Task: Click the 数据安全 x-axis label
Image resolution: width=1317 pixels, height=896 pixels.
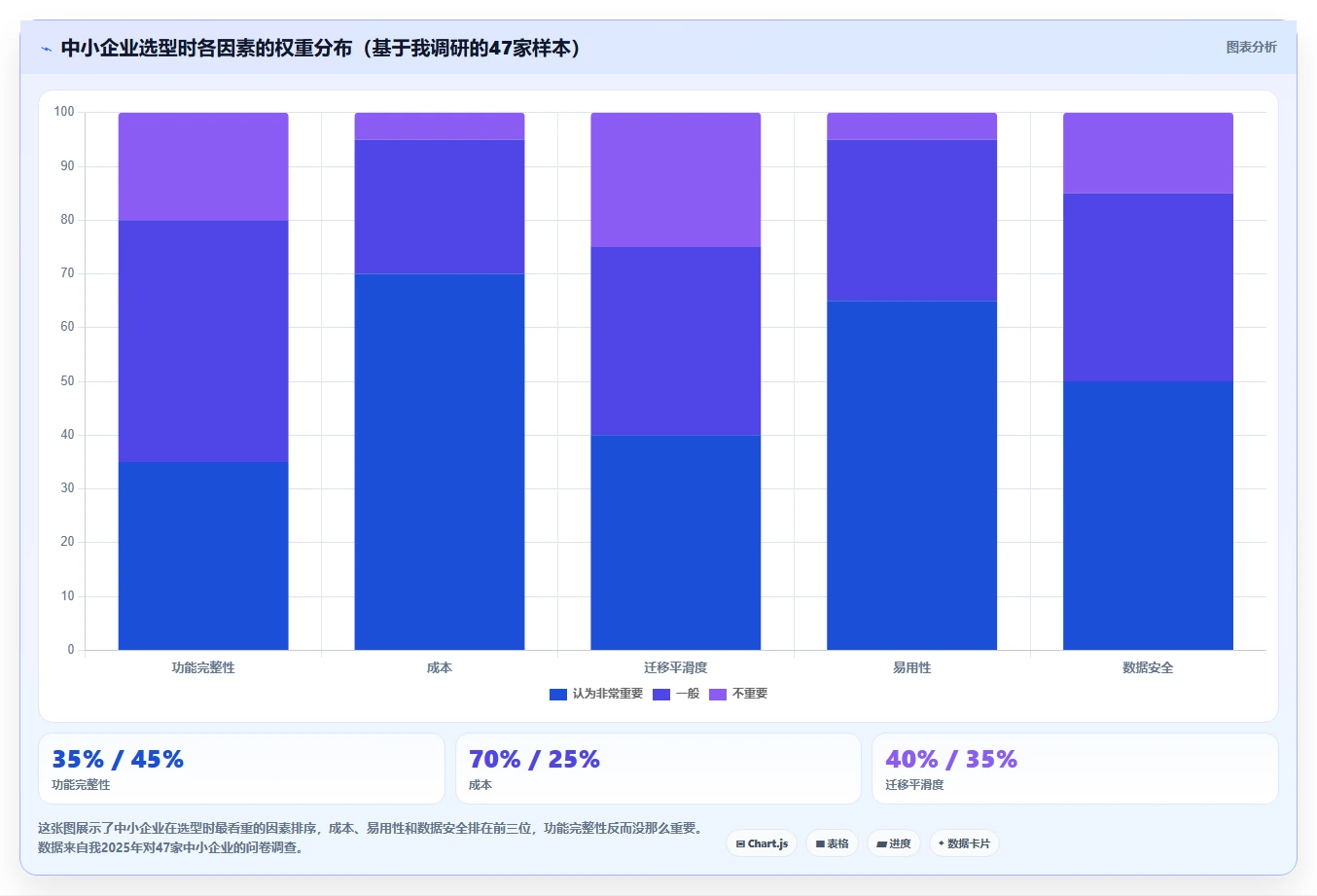Action: click(x=1148, y=667)
